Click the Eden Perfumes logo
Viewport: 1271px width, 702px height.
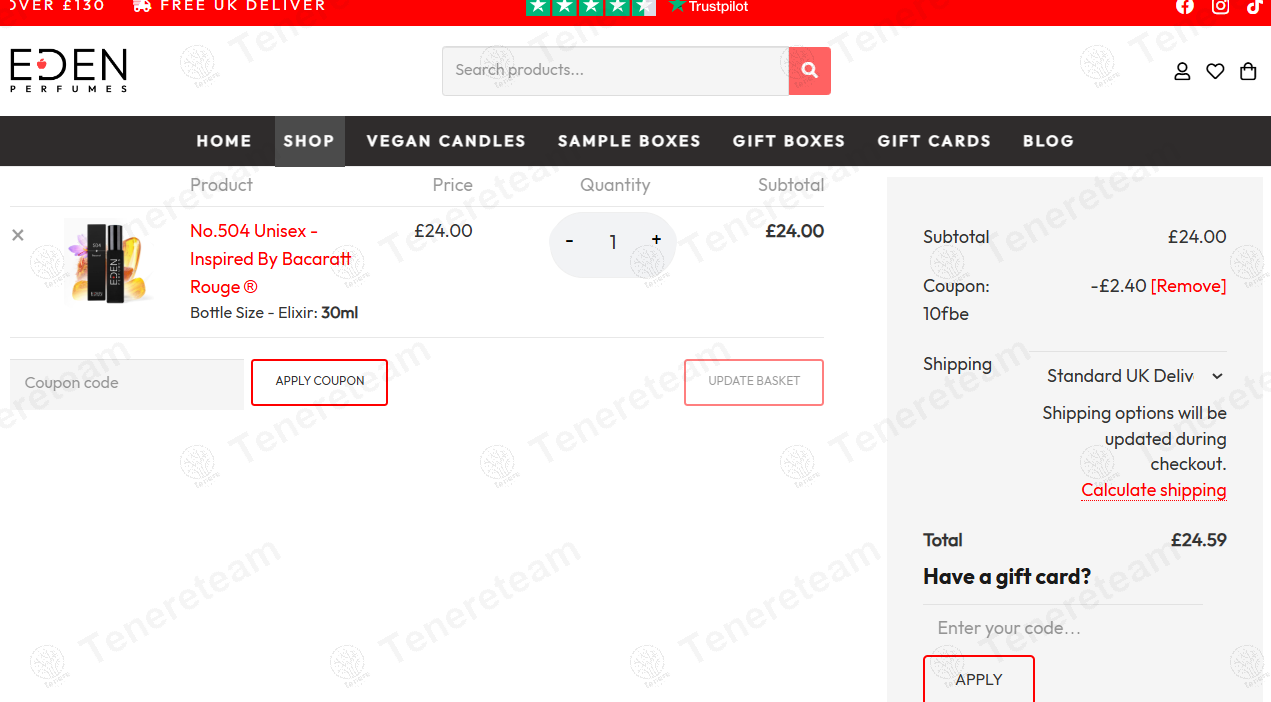pyautogui.click(x=69, y=70)
